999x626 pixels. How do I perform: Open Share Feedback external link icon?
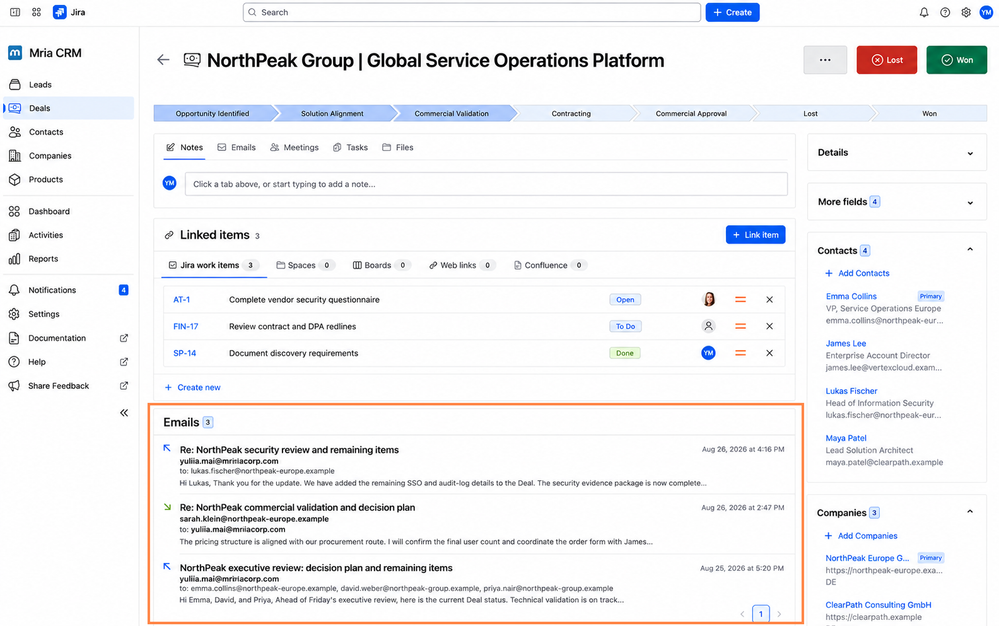point(124,385)
